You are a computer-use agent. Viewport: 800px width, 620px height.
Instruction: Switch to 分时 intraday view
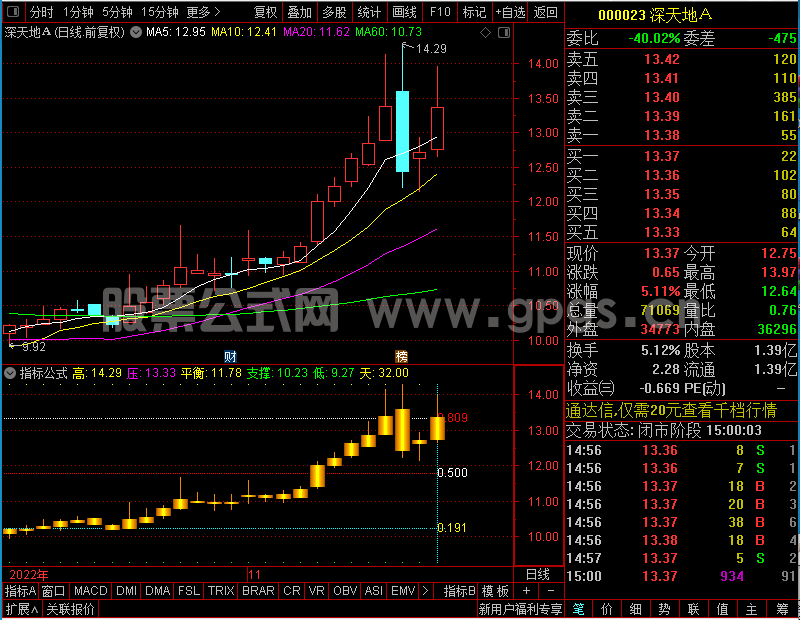[41, 12]
